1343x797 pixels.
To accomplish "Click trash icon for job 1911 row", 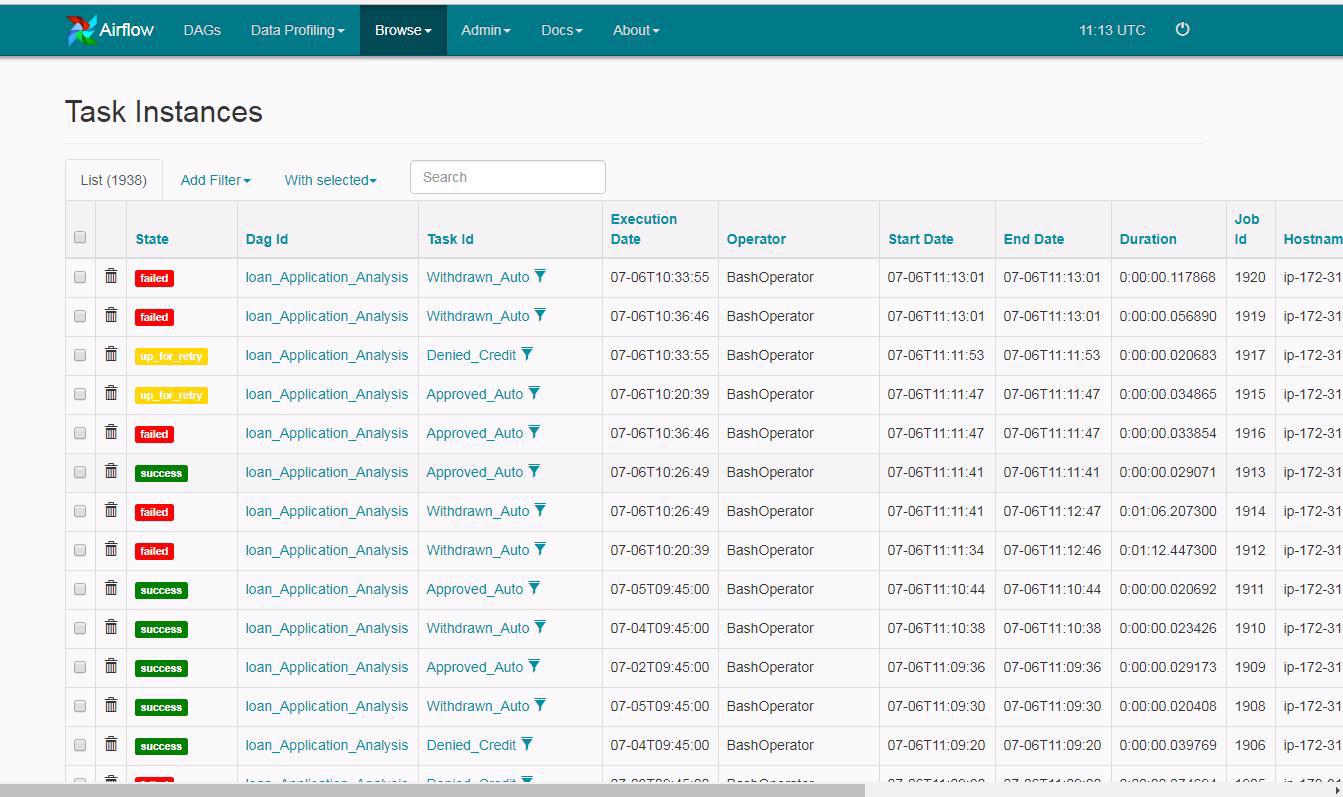I will pos(111,588).
